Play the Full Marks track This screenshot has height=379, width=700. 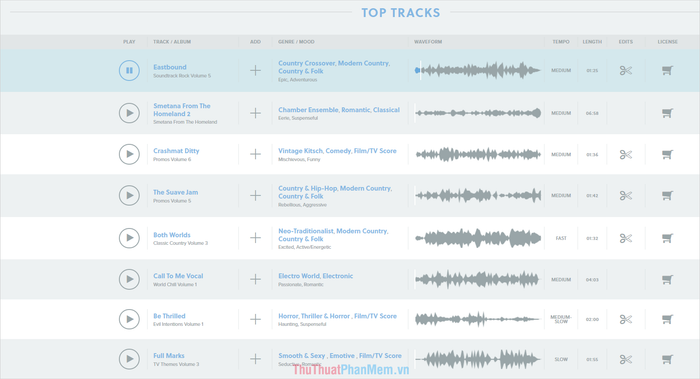129,359
